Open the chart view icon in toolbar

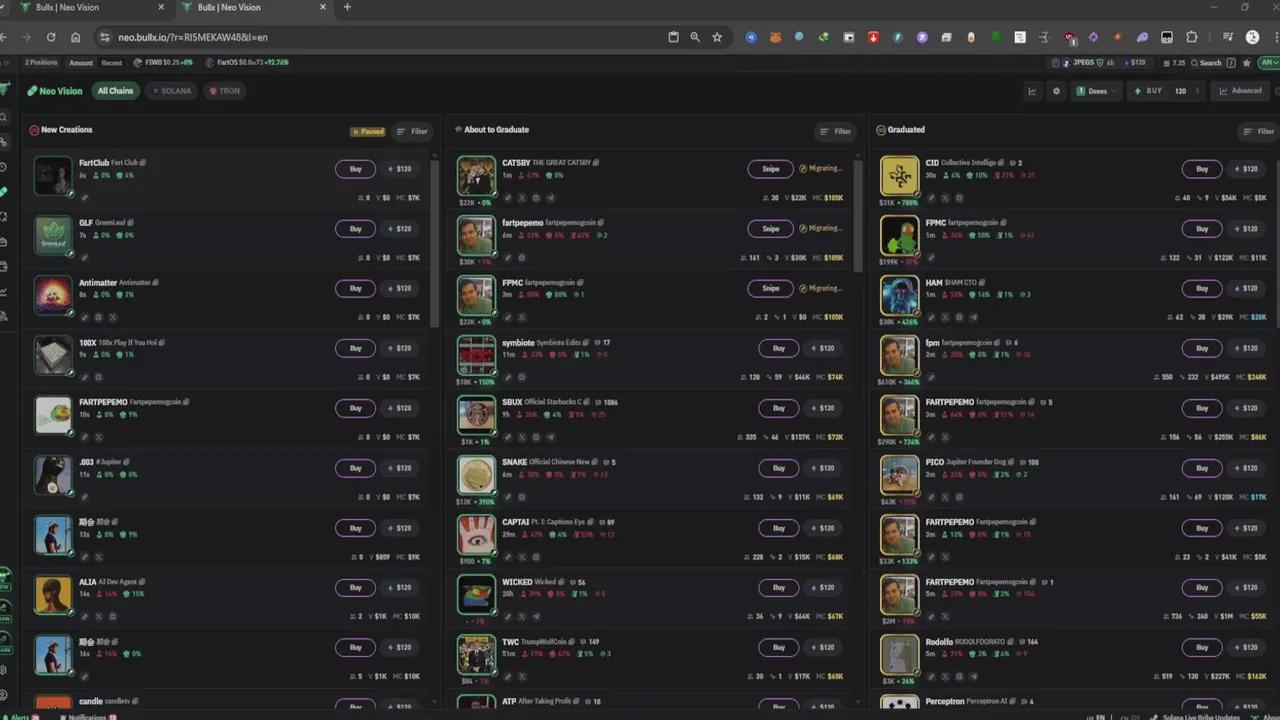(x=1033, y=91)
